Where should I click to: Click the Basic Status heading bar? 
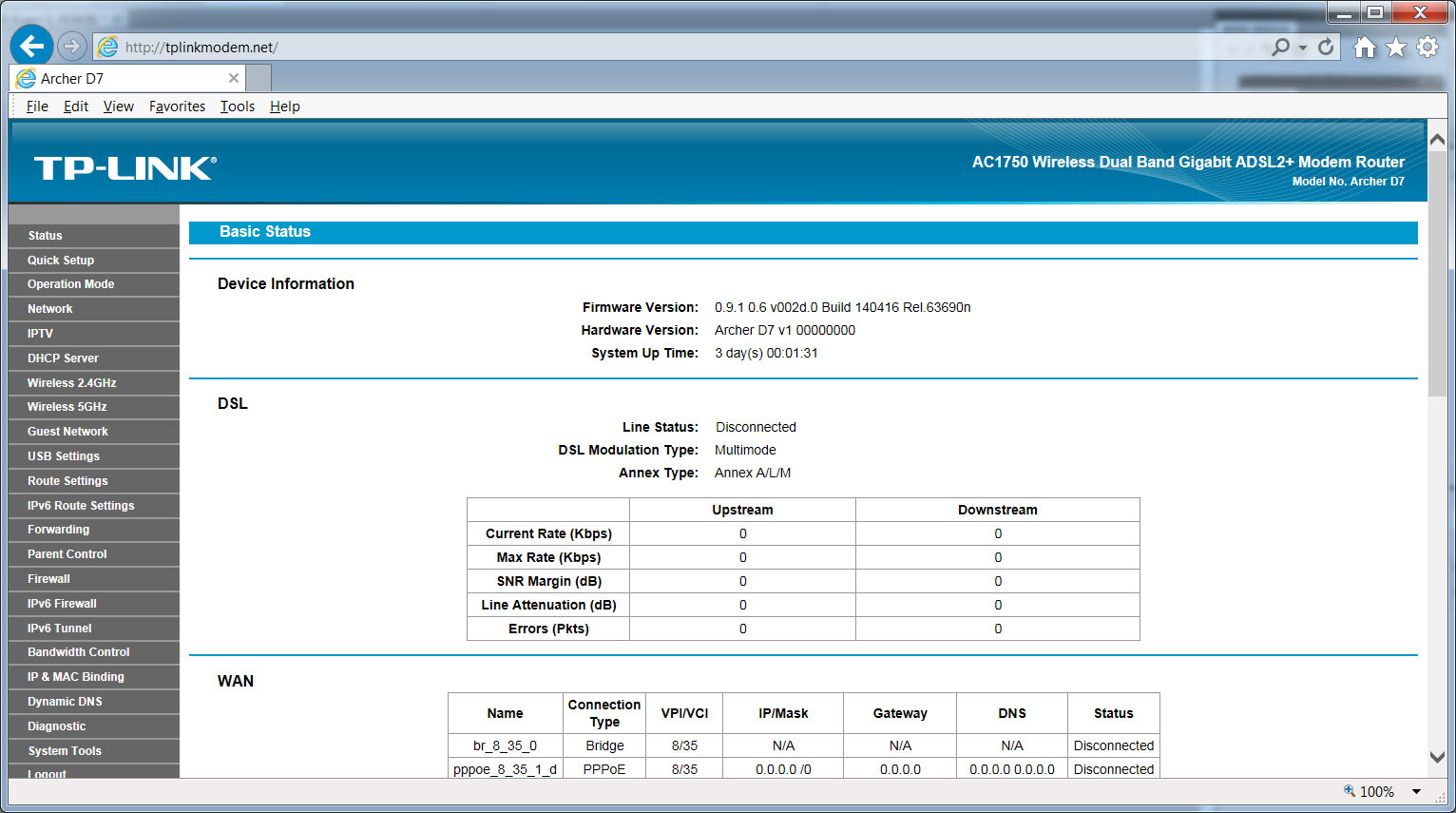click(803, 232)
